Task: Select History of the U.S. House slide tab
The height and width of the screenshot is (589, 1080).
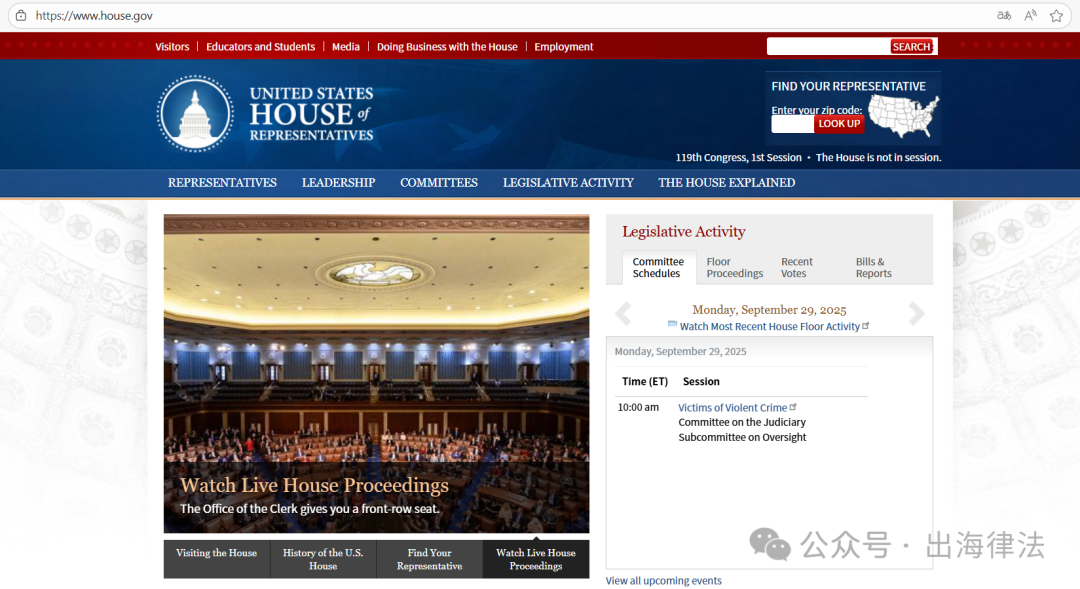Action: tap(323, 559)
